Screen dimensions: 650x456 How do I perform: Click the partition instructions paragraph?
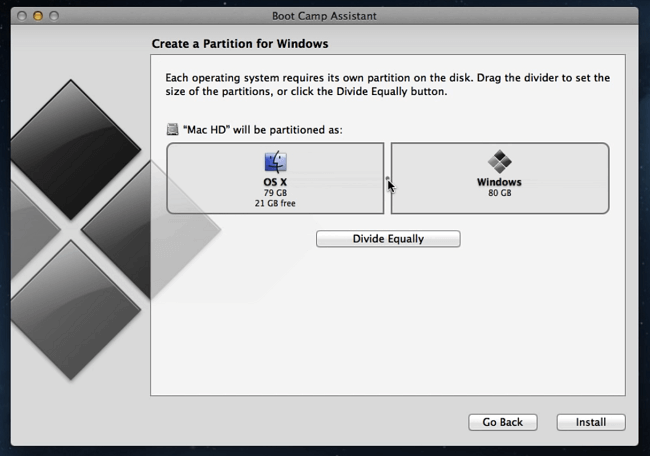[385, 84]
